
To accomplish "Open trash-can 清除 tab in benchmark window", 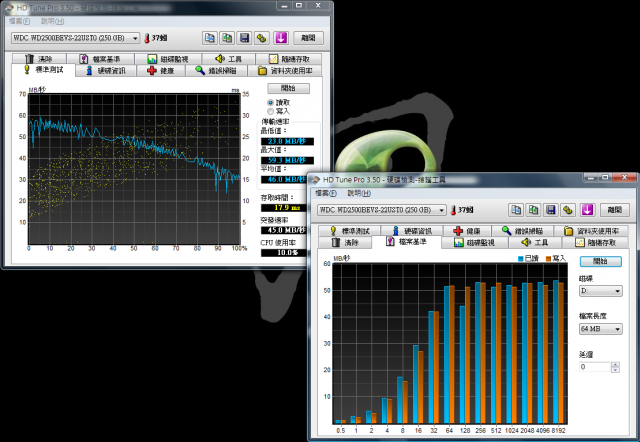I will pyautogui.click(x=39, y=59).
